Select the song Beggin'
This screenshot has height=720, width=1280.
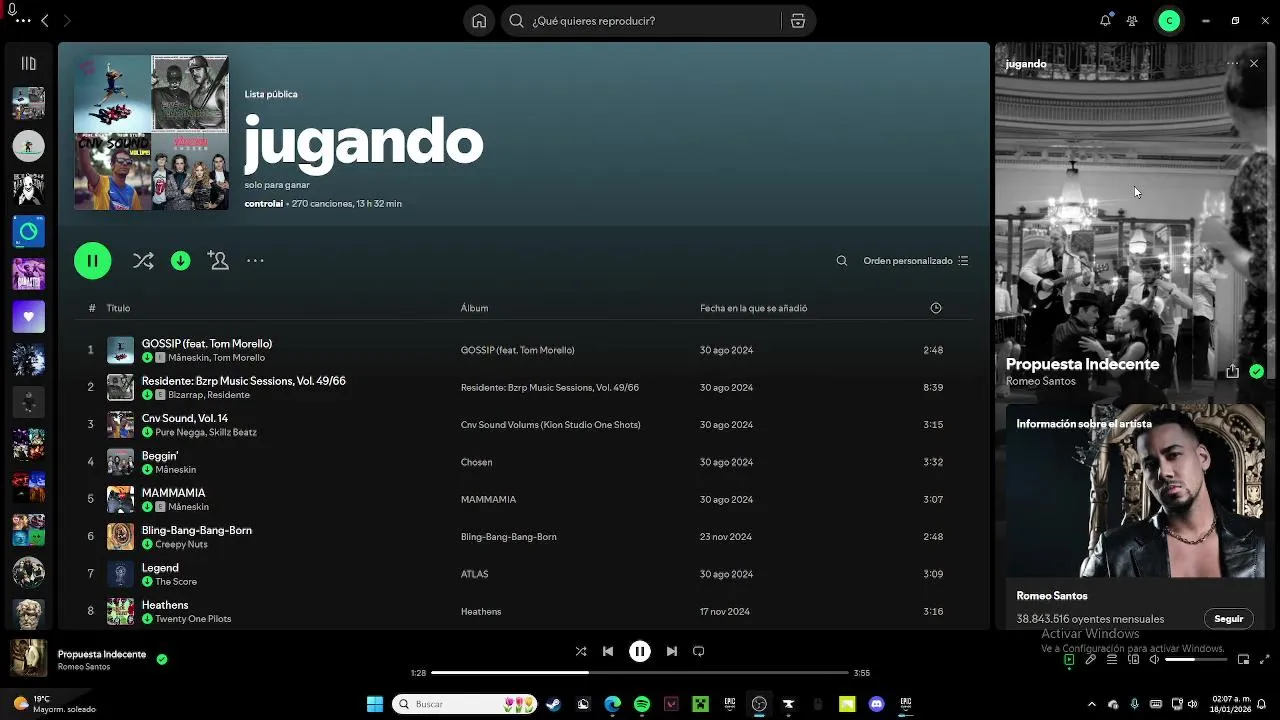coord(160,456)
